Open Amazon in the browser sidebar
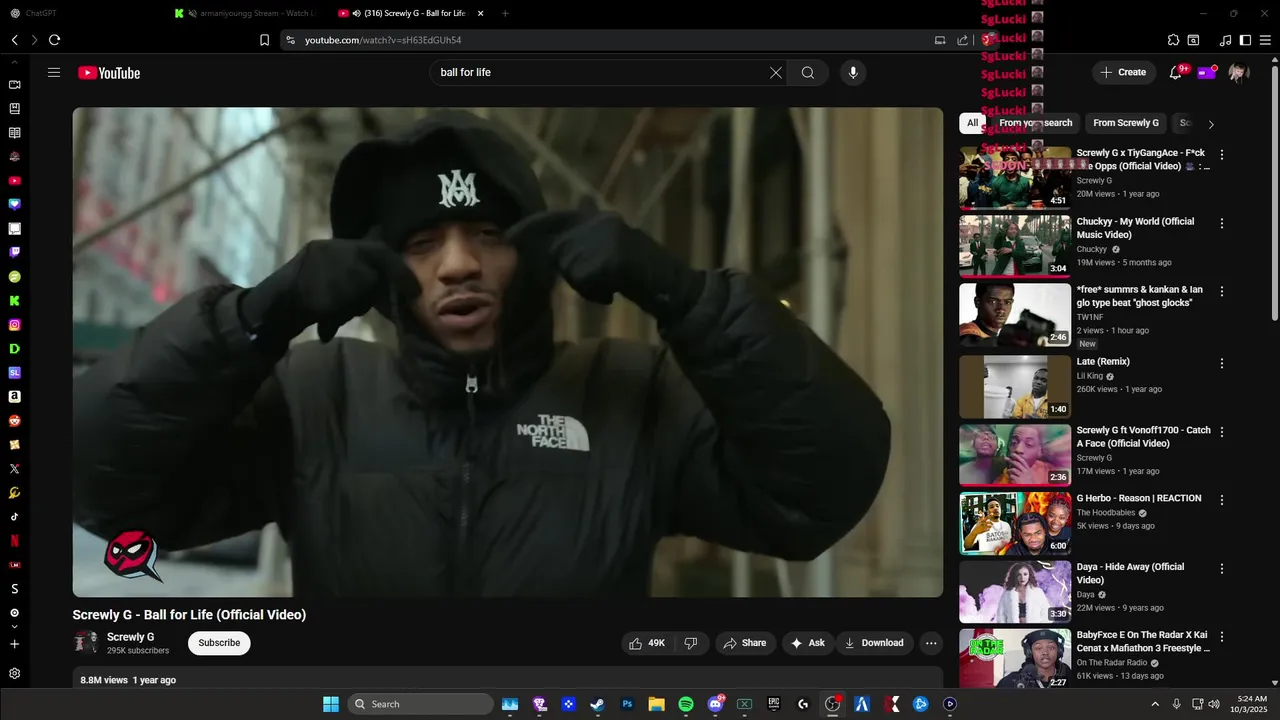 click(15, 397)
